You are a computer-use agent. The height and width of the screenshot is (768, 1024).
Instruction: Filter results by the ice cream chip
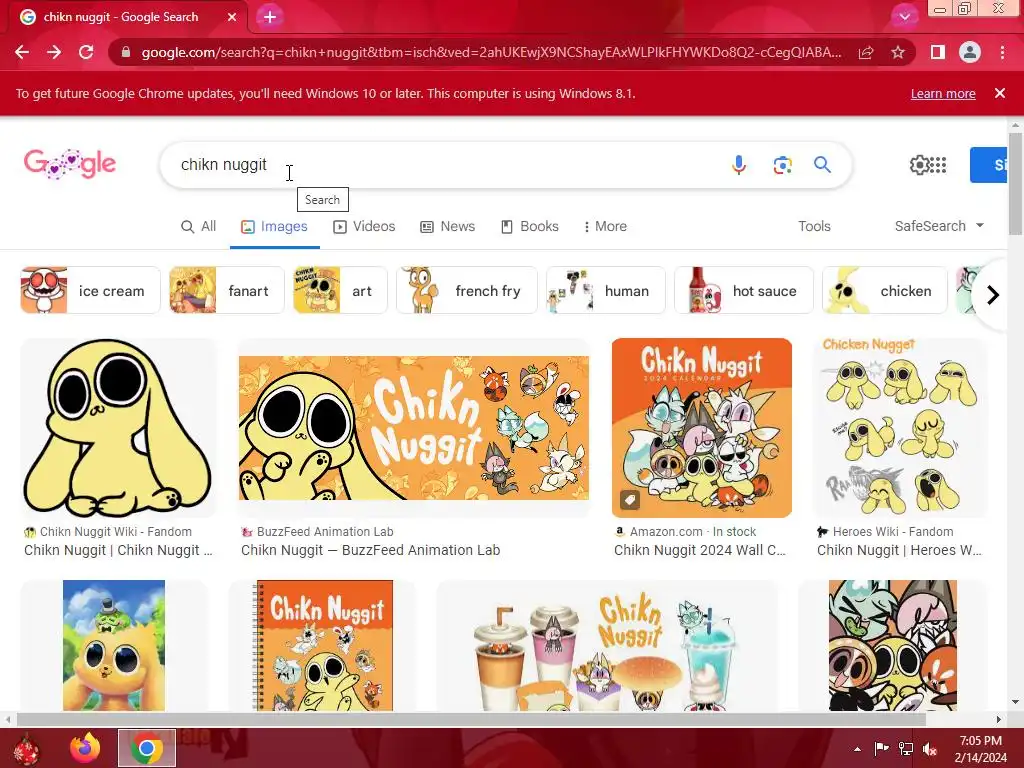coord(90,291)
